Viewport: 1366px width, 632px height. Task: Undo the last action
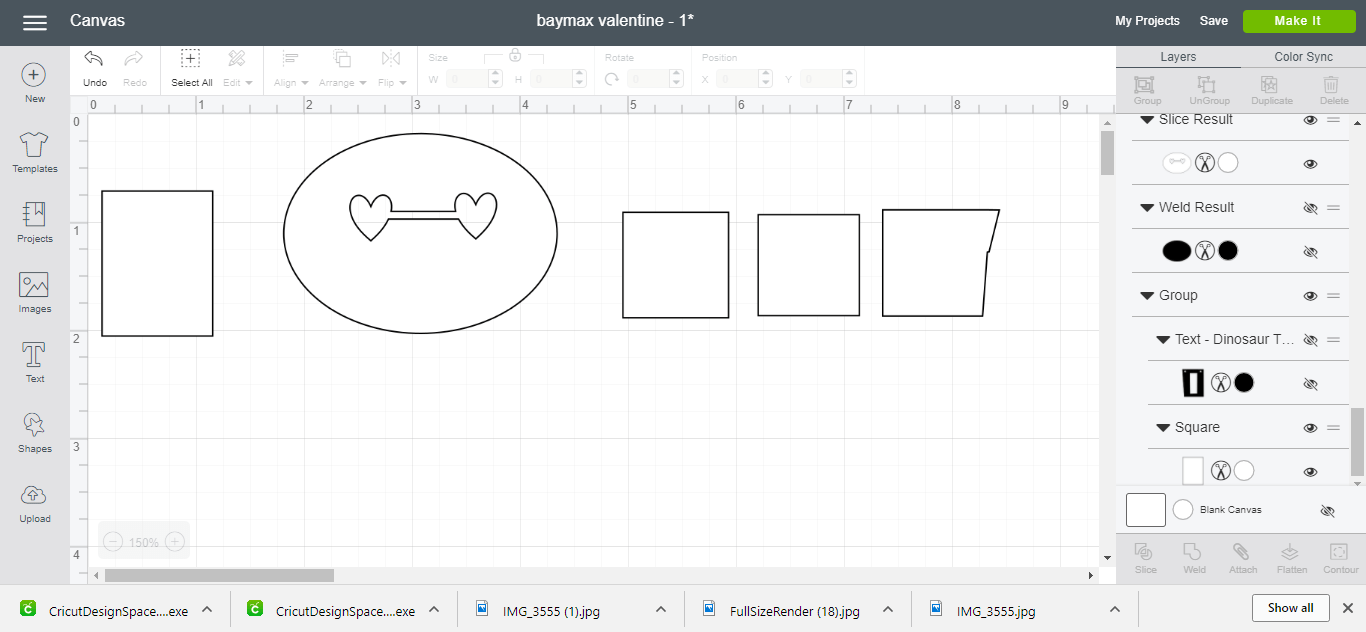pyautogui.click(x=95, y=69)
